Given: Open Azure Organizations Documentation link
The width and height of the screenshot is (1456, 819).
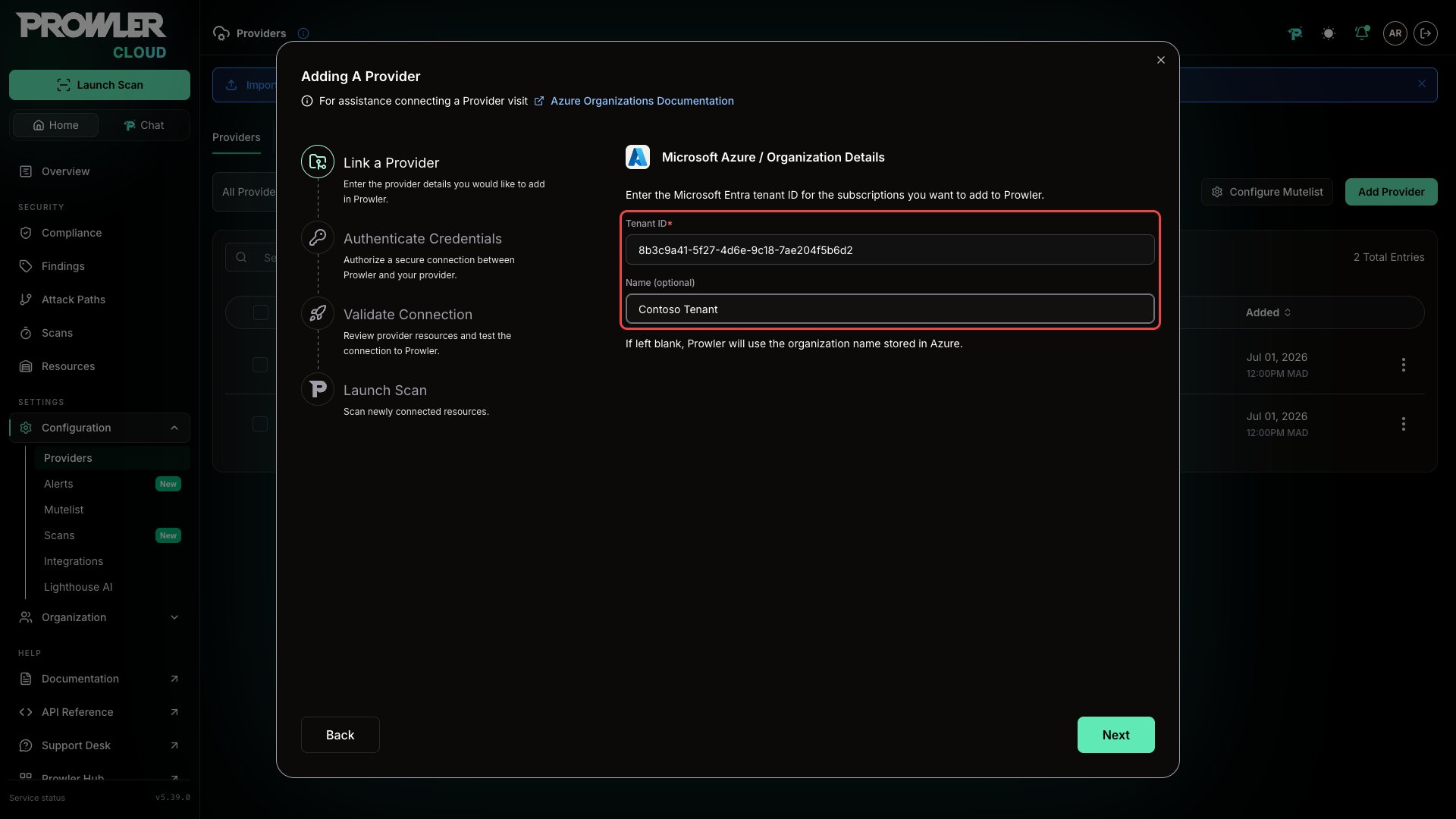Looking at the screenshot, I should [642, 101].
